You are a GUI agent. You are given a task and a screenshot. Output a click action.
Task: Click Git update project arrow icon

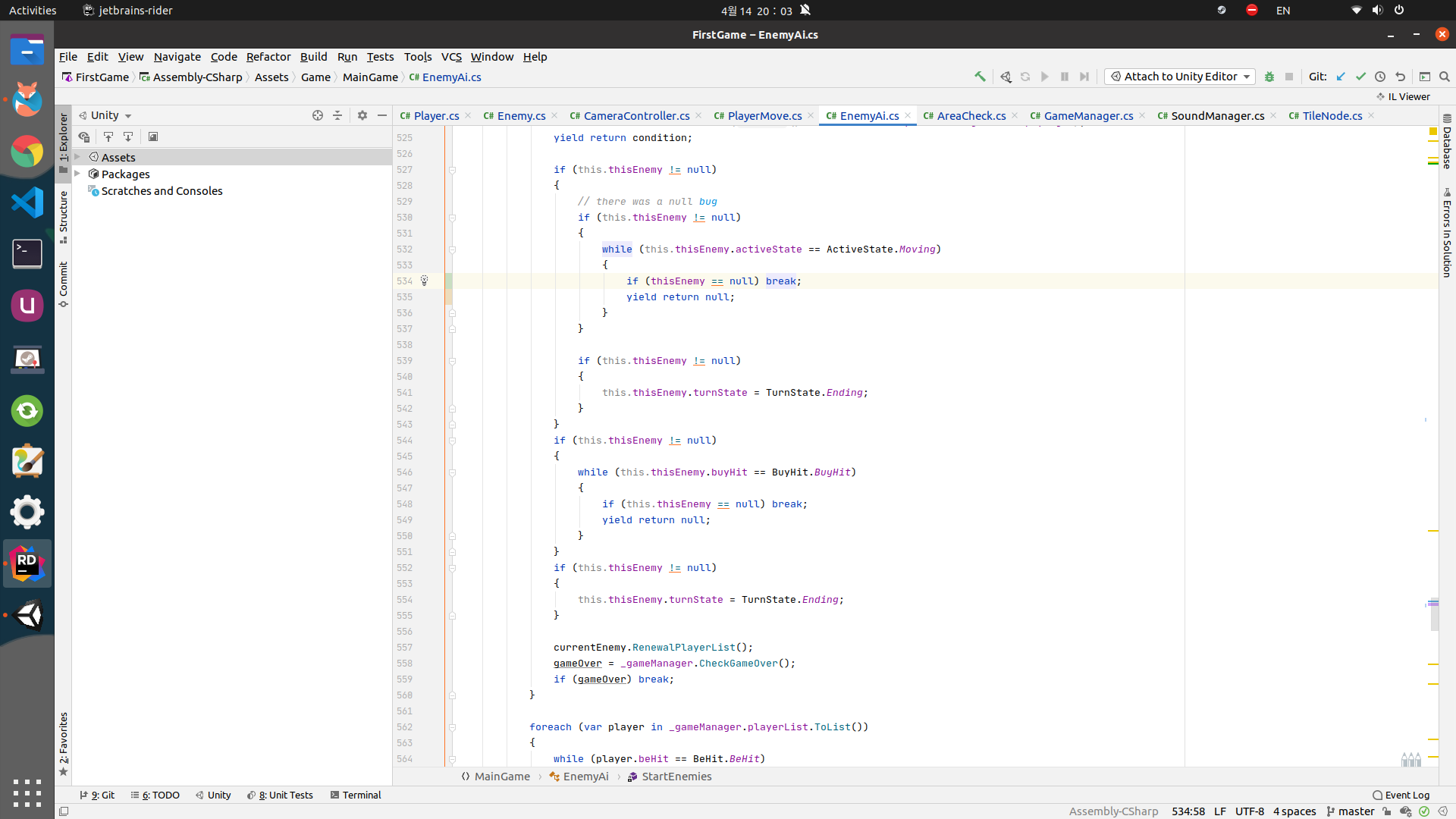[x=1341, y=77]
